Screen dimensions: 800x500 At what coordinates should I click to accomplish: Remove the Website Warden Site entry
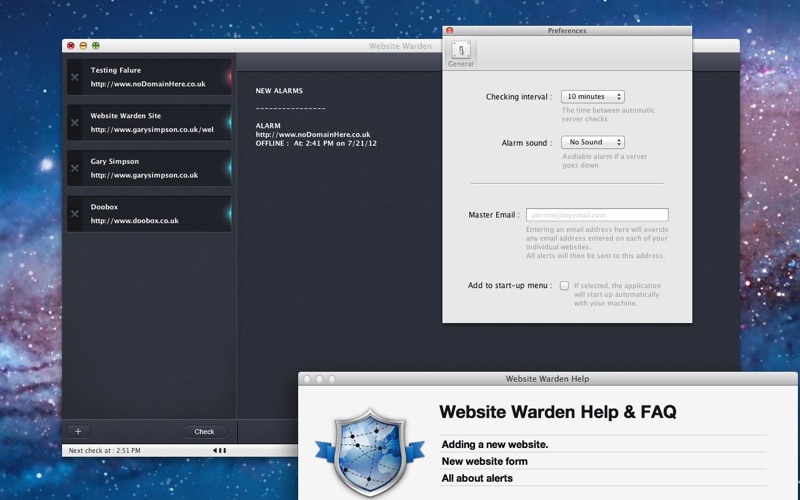(75, 122)
